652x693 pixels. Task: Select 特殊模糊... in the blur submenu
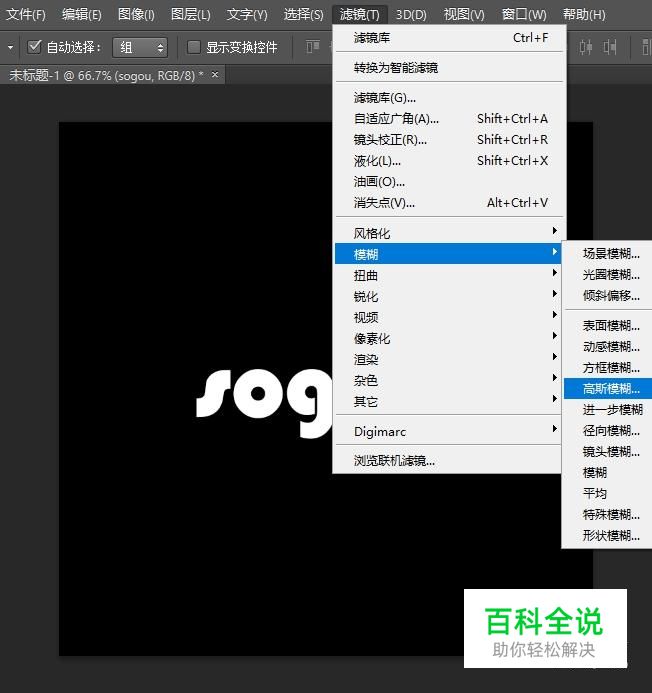[x=608, y=514]
